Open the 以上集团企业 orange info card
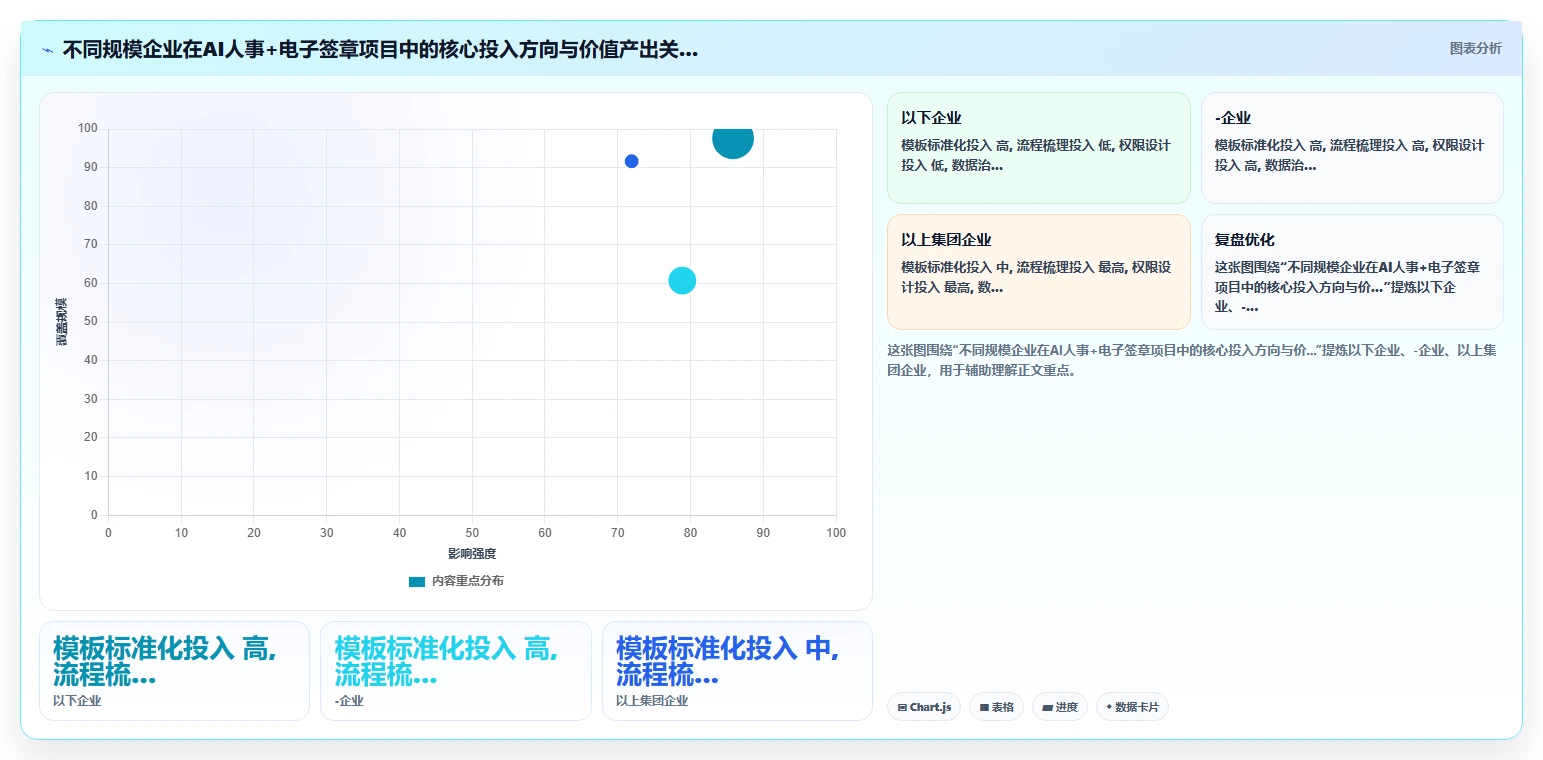1543x760 pixels. coord(1038,271)
